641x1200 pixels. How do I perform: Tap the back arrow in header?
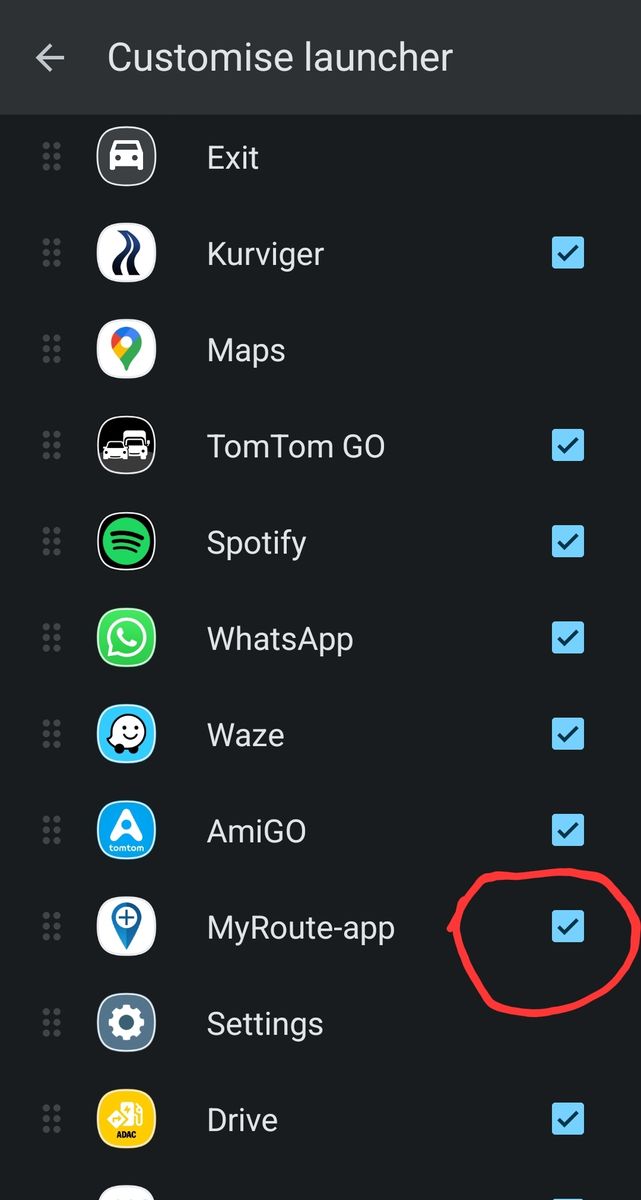[50, 58]
